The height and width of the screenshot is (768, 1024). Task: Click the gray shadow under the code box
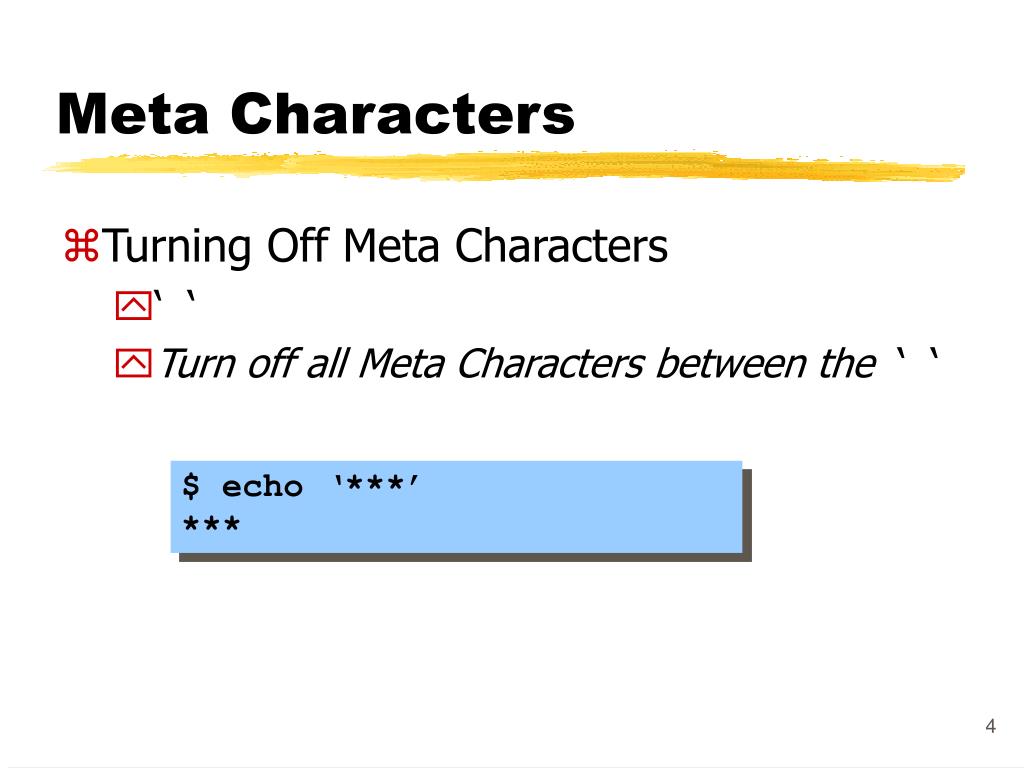pyautogui.click(x=465, y=557)
